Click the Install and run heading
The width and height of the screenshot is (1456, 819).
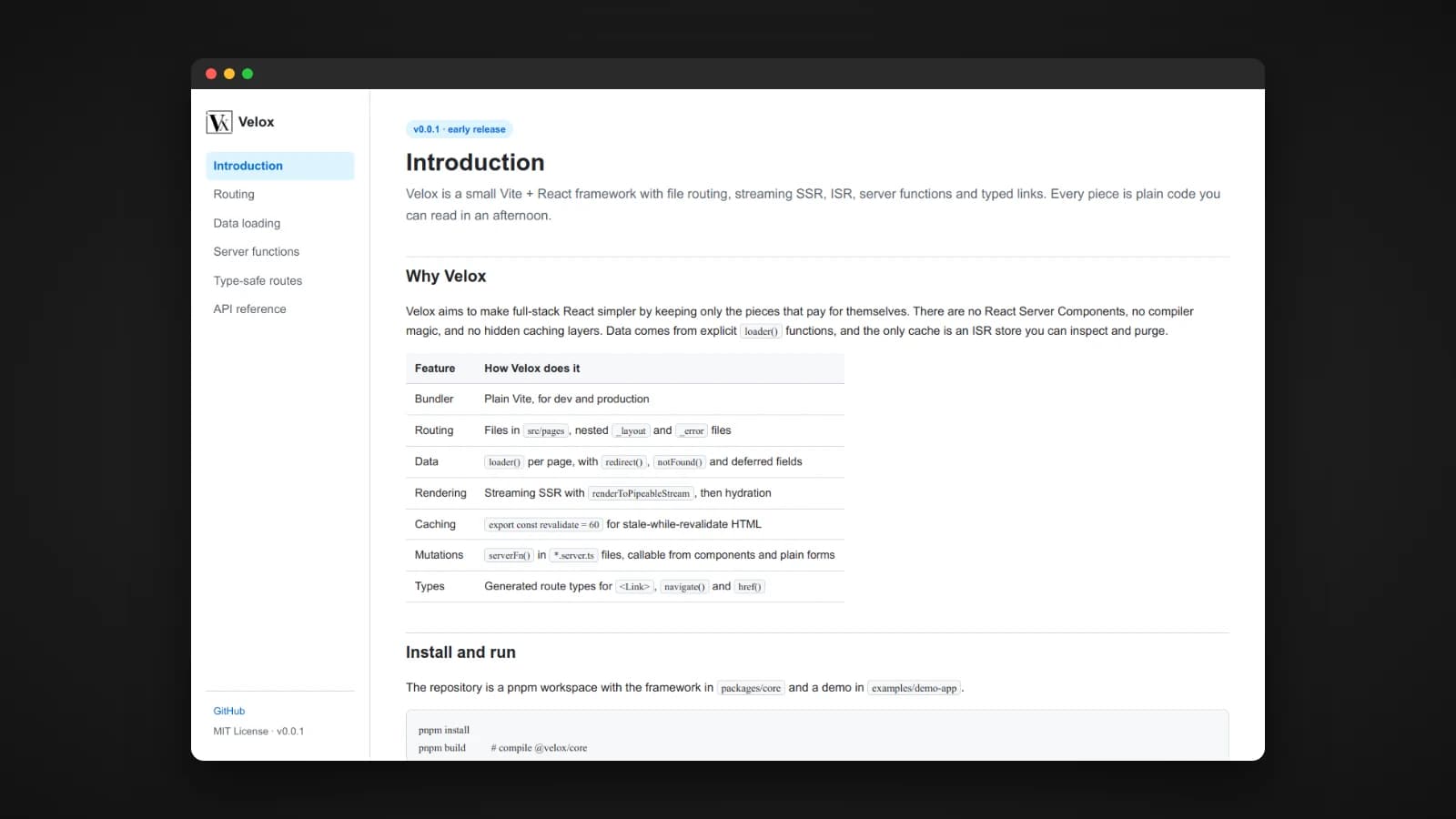(x=460, y=652)
